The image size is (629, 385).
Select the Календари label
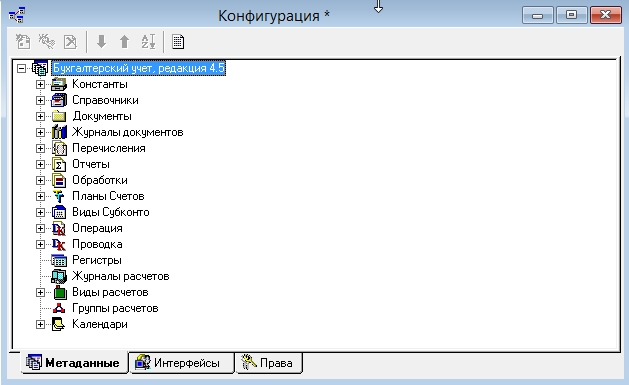point(100,324)
